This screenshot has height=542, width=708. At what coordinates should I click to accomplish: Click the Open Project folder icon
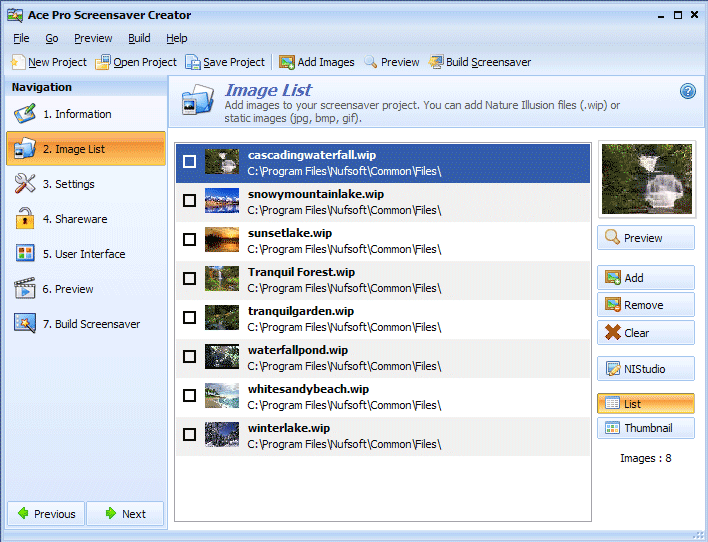click(102, 62)
